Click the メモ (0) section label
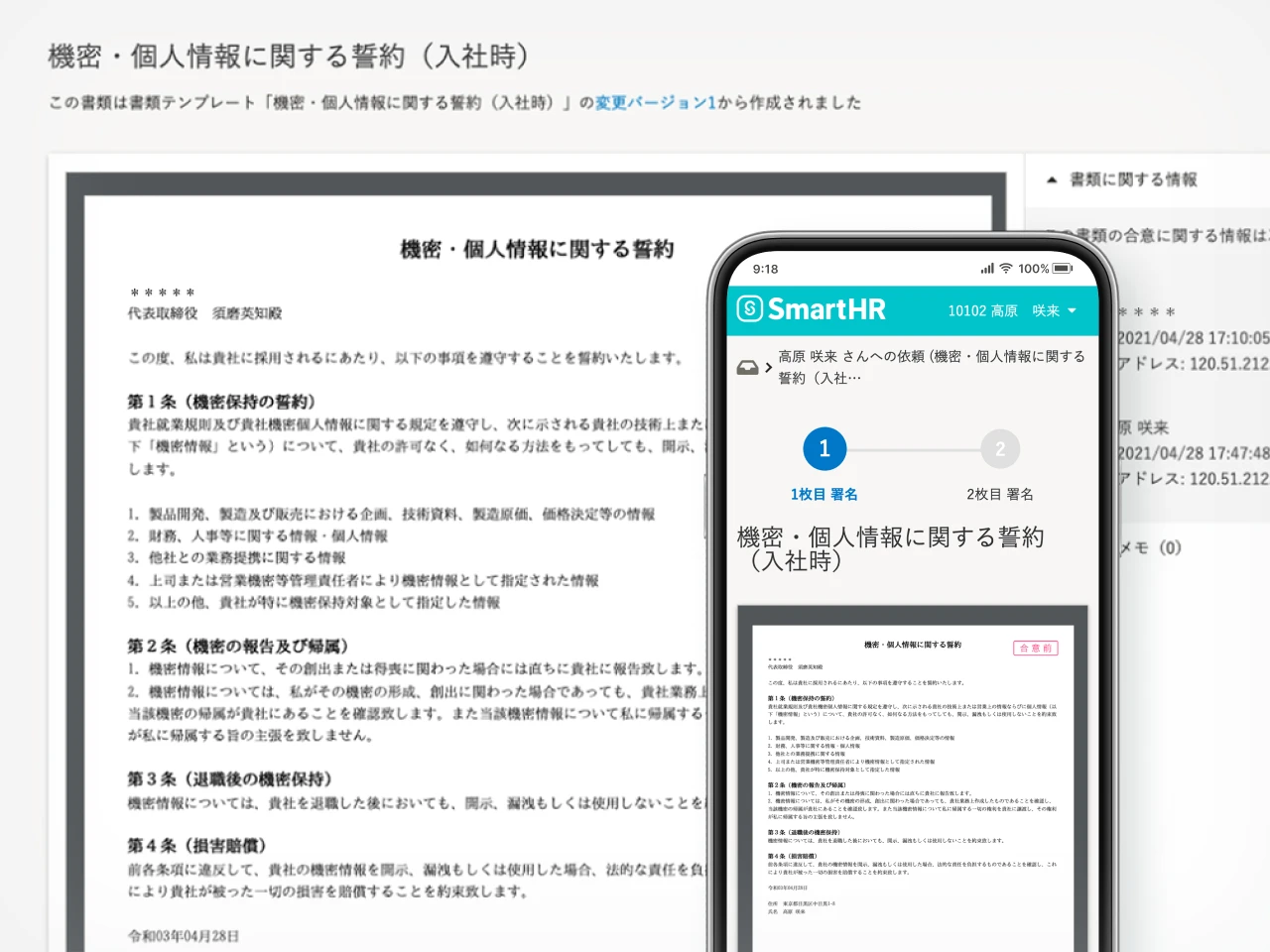Viewport: 1270px width, 952px height. (x=1150, y=547)
